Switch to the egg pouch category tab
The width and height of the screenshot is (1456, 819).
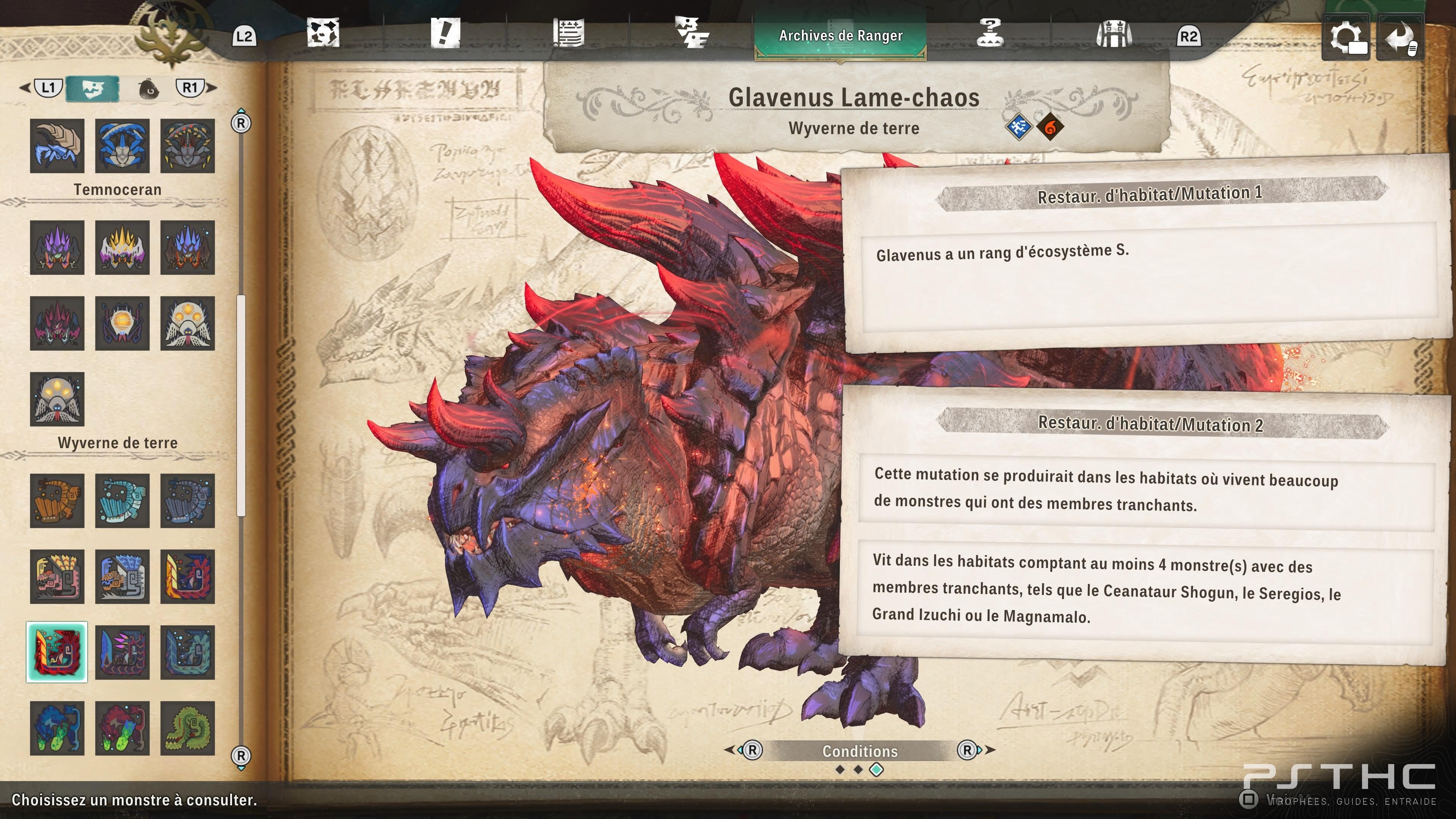[148, 89]
